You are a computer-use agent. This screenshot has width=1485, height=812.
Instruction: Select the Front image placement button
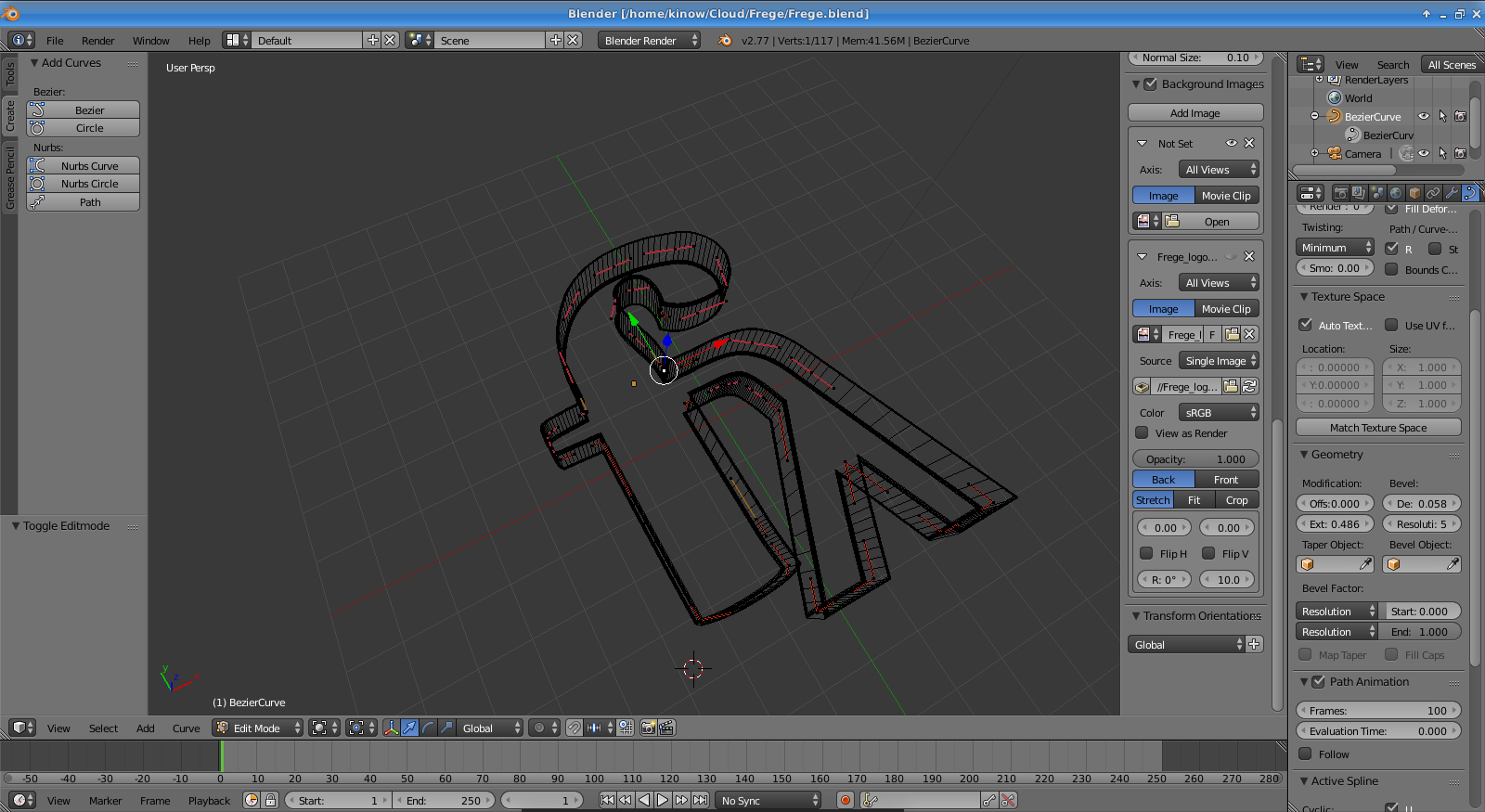[x=1226, y=479]
